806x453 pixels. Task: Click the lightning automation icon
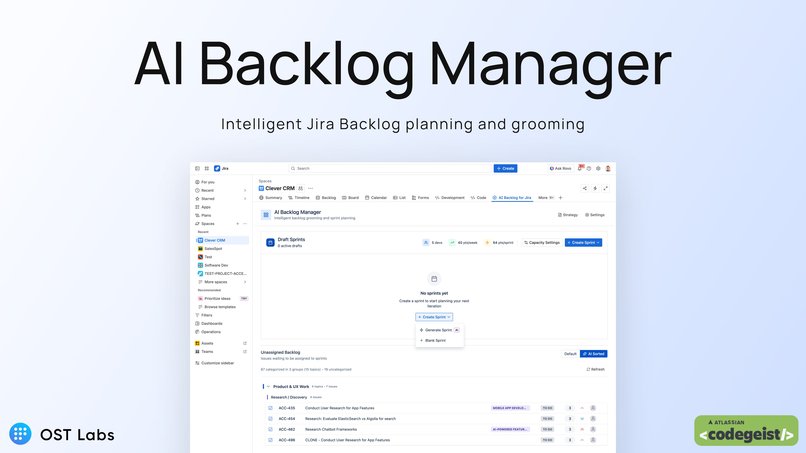coord(595,188)
